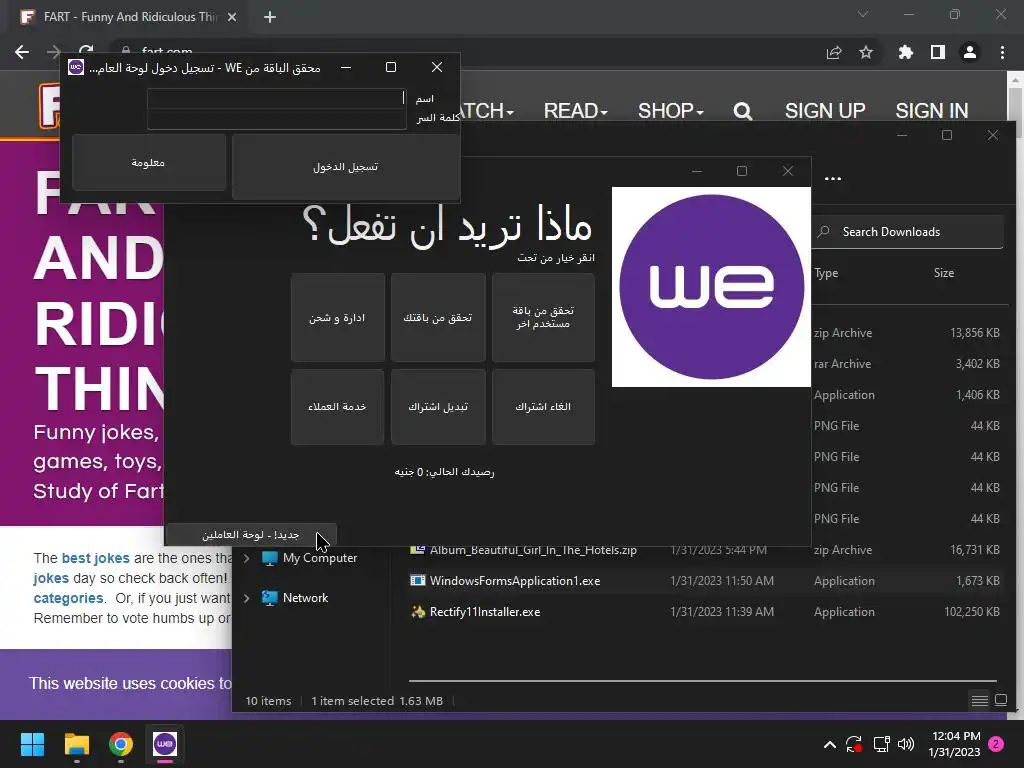Open Windows Start menu
This screenshot has width=1024, height=768.
[x=32, y=744]
